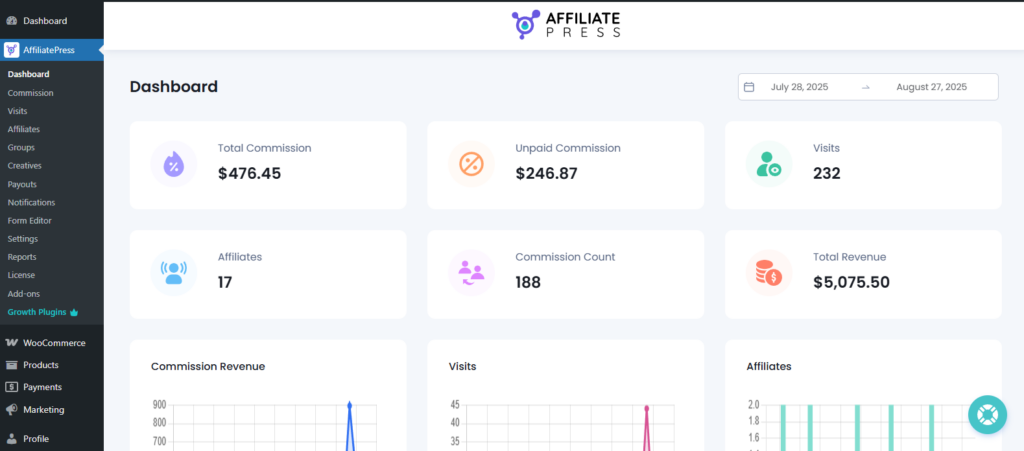Open Payouts in the sidebar menu
1024x451 pixels.
click(24, 184)
